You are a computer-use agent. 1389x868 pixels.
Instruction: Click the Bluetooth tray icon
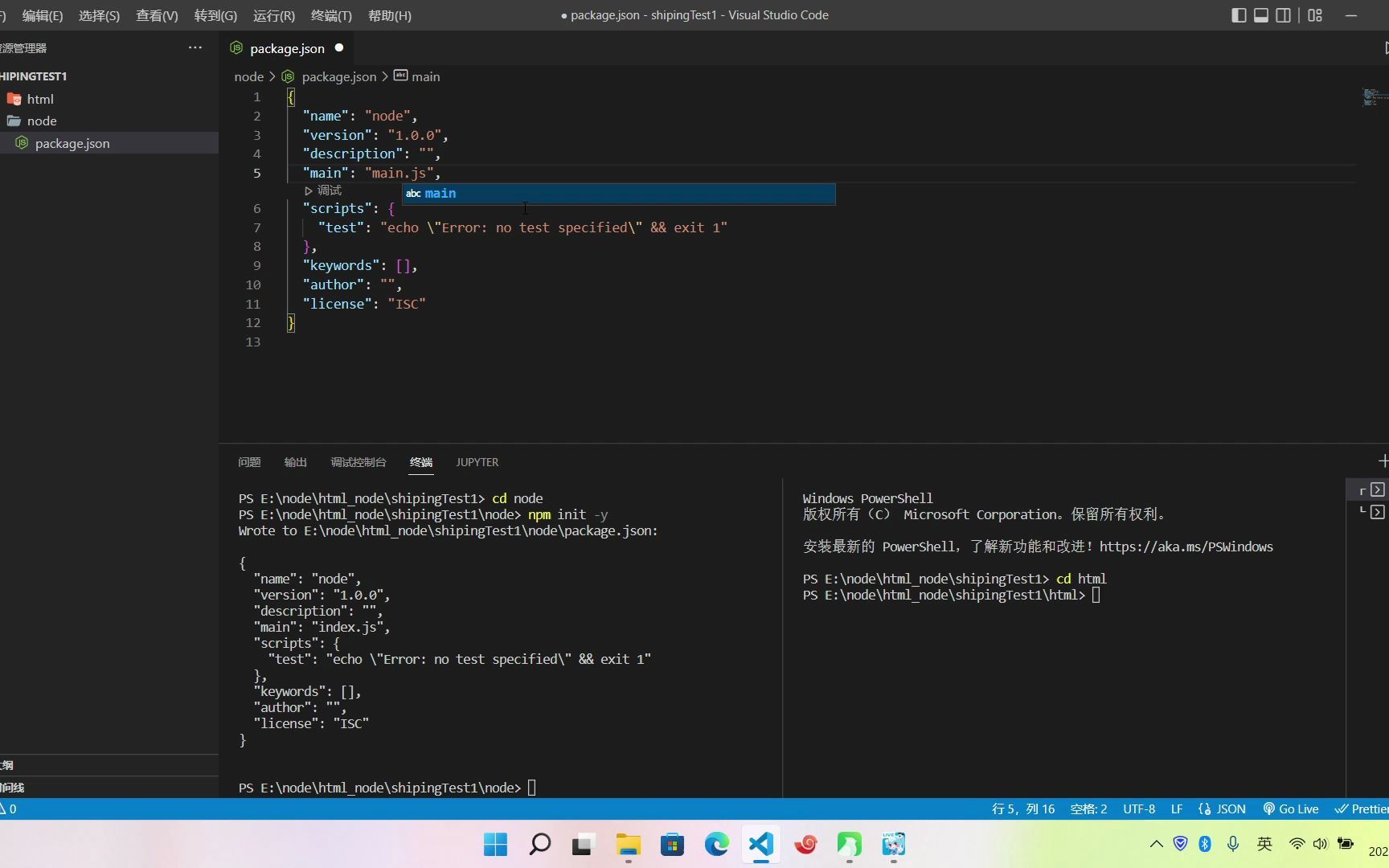[x=1205, y=844]
